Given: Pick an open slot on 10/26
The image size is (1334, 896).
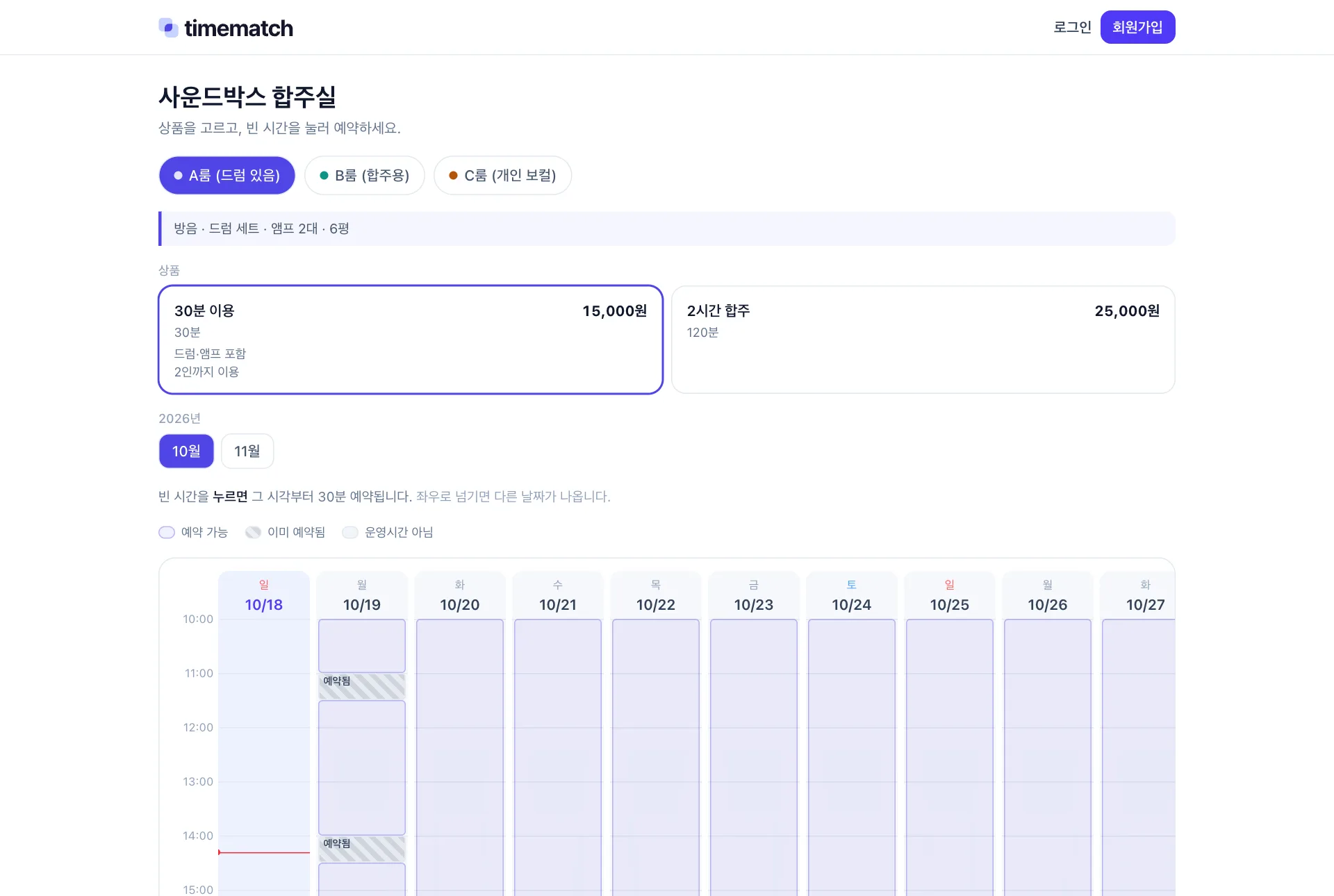Looking at the screenshot, I should tap(1048, 757).
